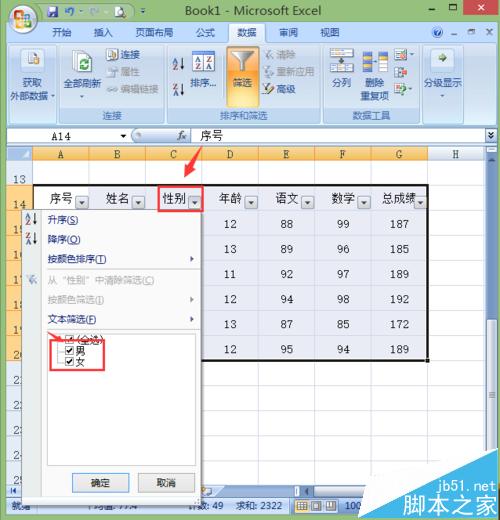
Task: Click the Name Box showing A14
Action: tap(62, 136)
